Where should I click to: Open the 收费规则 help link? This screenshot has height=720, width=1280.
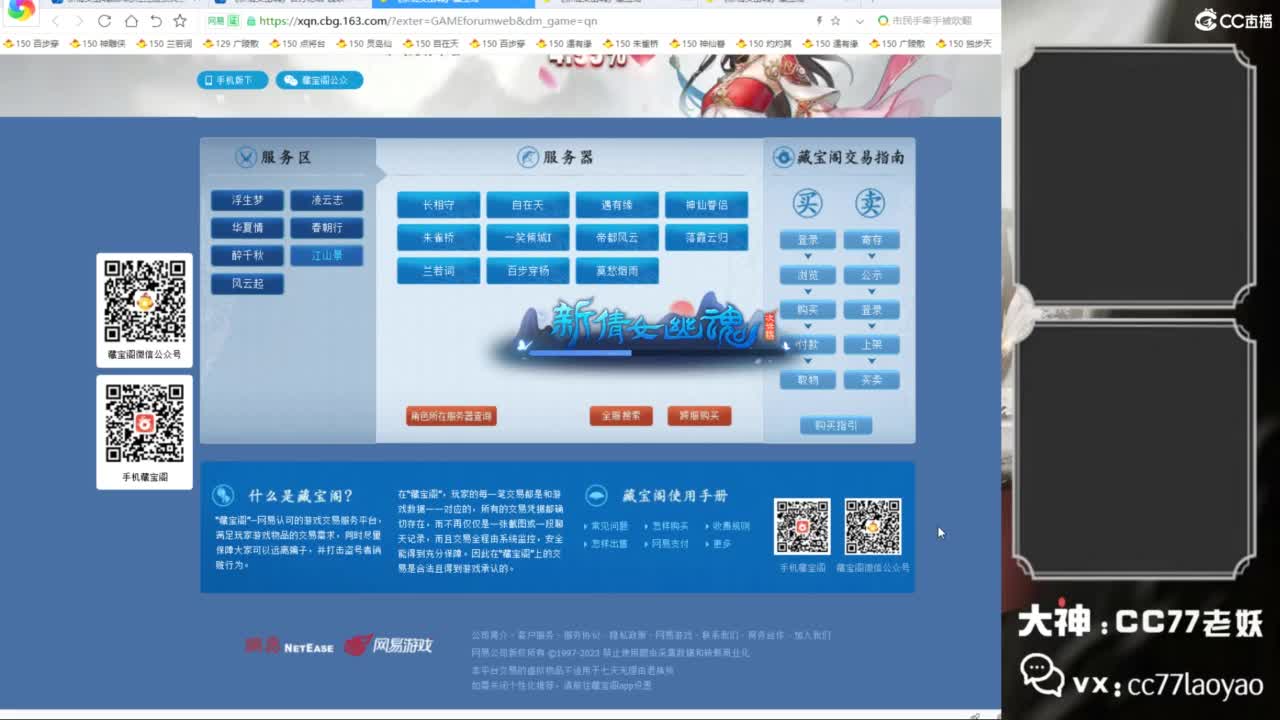click(x=731, y=526)
